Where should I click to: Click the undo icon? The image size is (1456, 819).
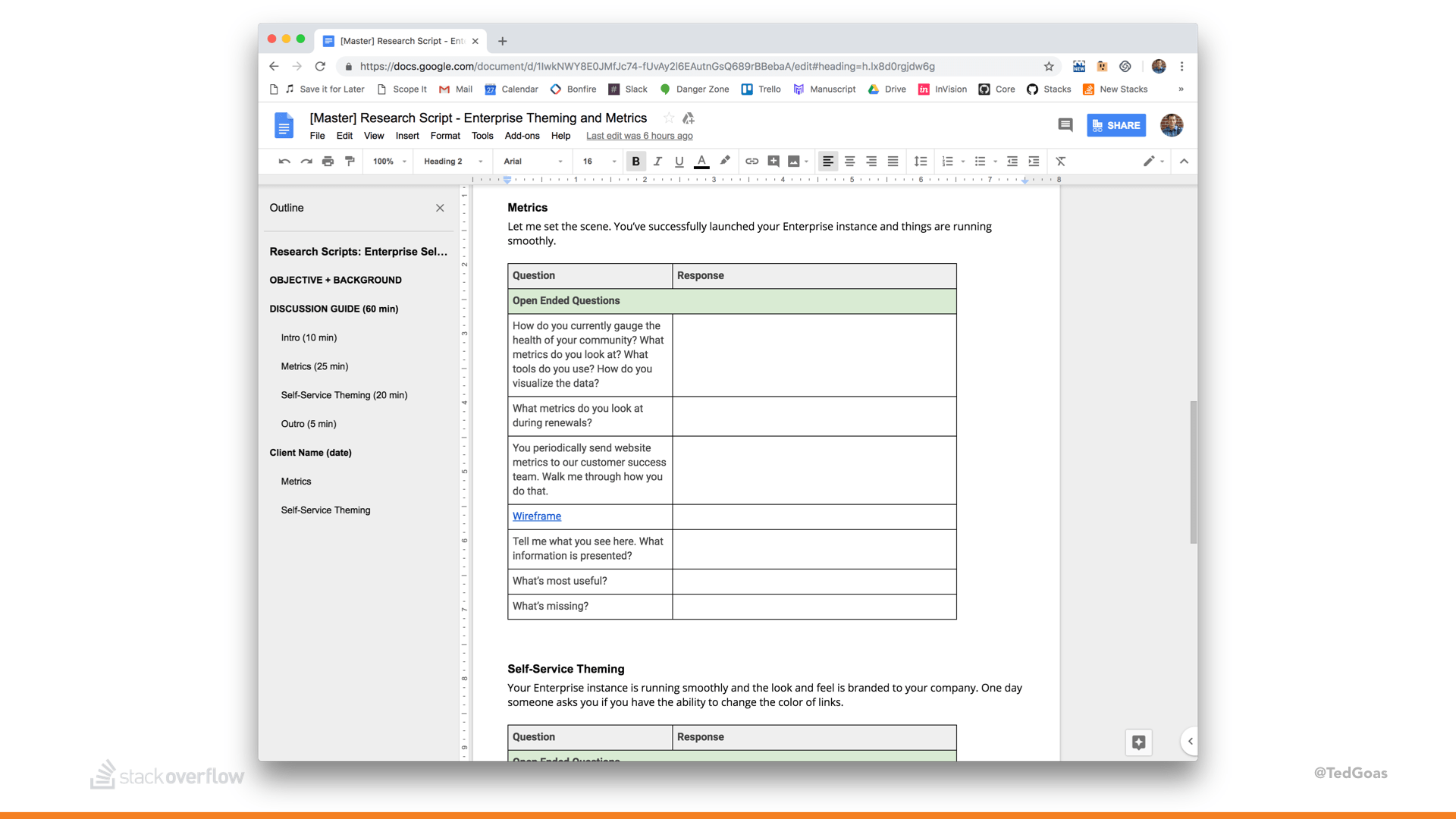click(284, 162)
